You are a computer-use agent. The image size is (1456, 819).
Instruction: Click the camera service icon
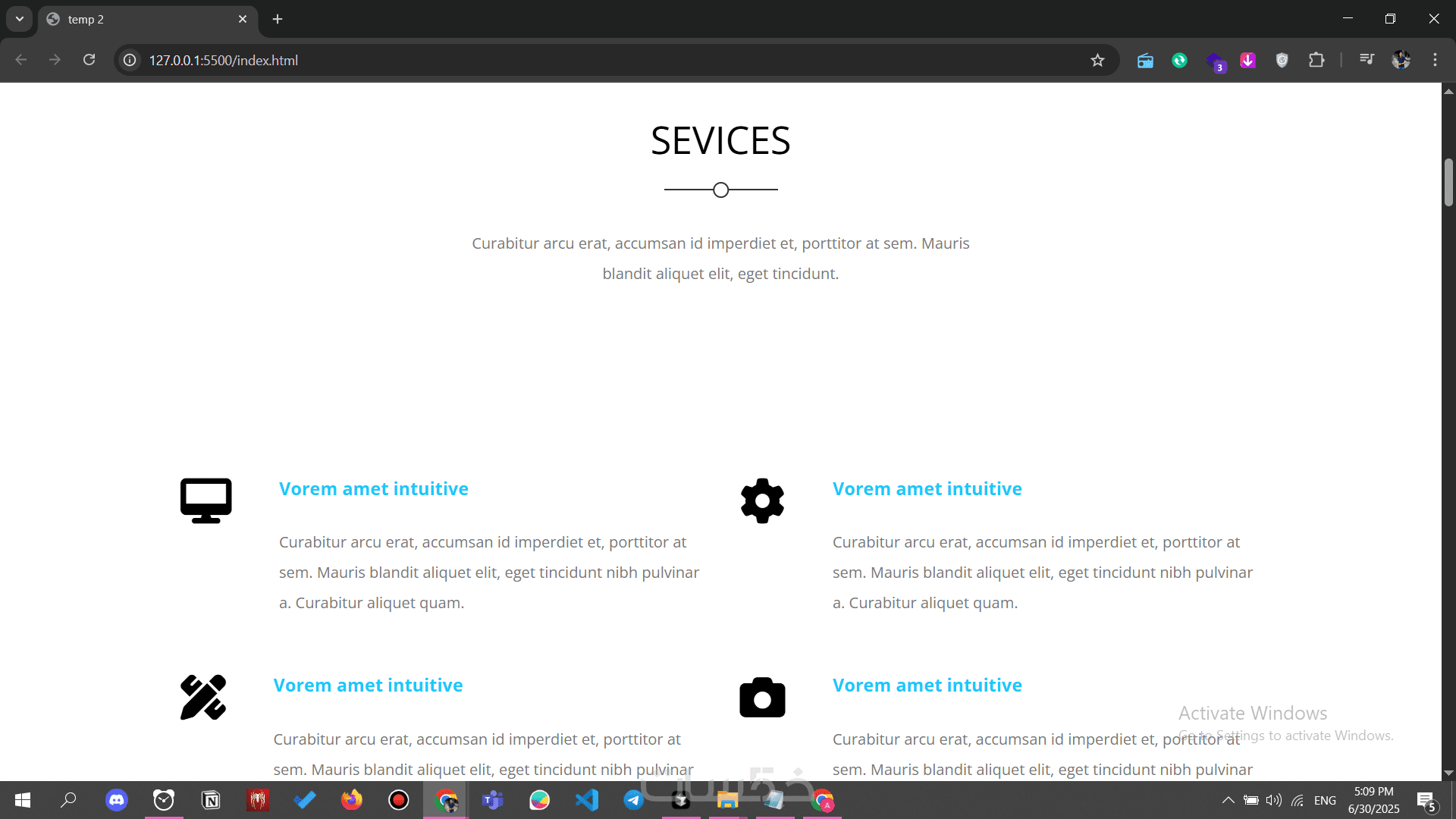[762, 698]
